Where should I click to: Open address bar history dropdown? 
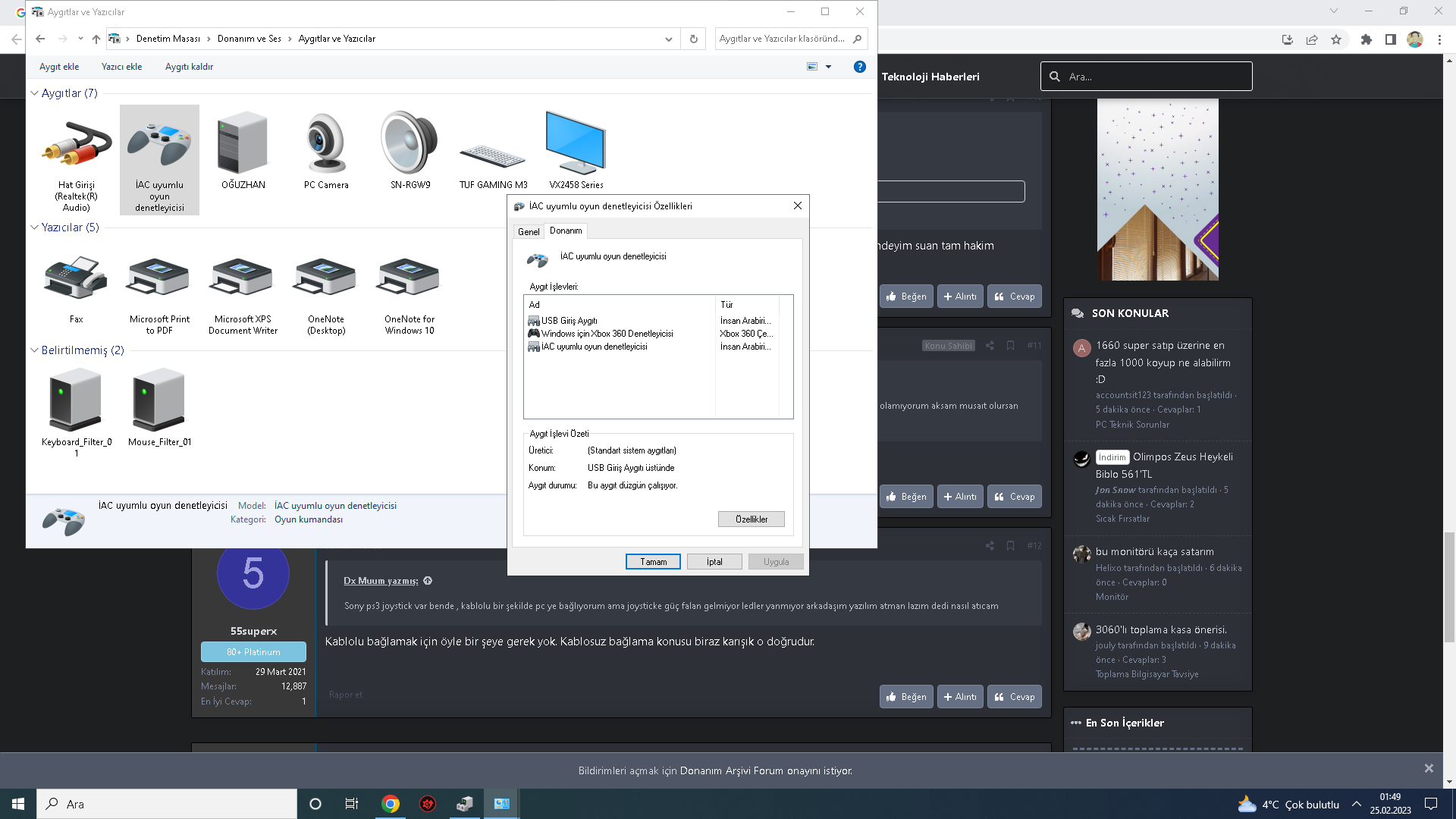tap(668, 39)
